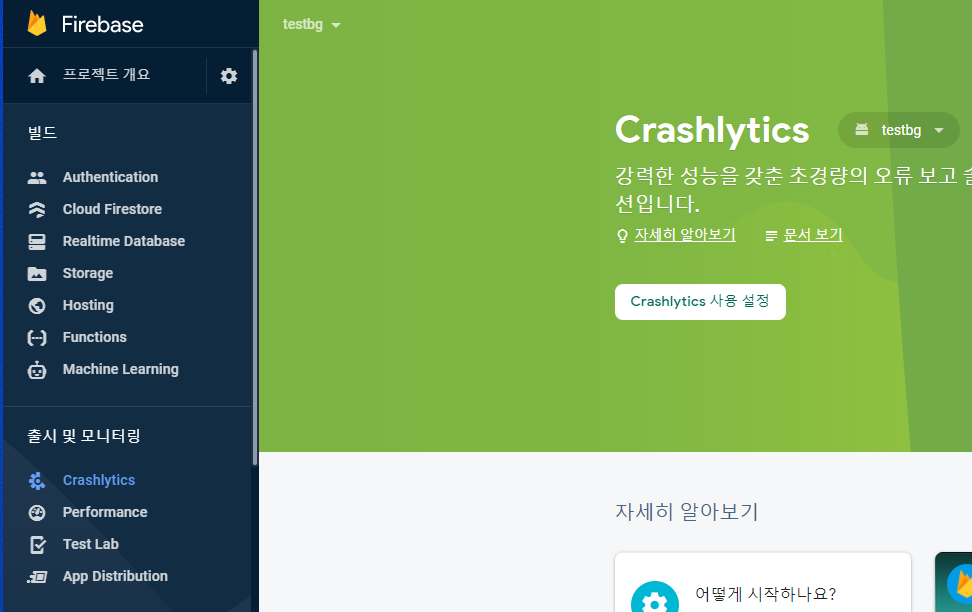Click the App Distribution icon

pos(37,577)
